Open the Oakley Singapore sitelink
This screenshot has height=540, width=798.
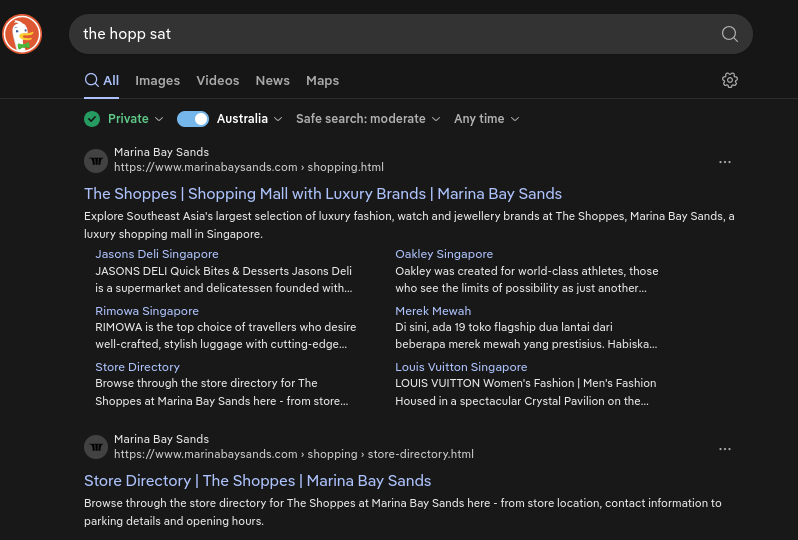coord(444,254)
